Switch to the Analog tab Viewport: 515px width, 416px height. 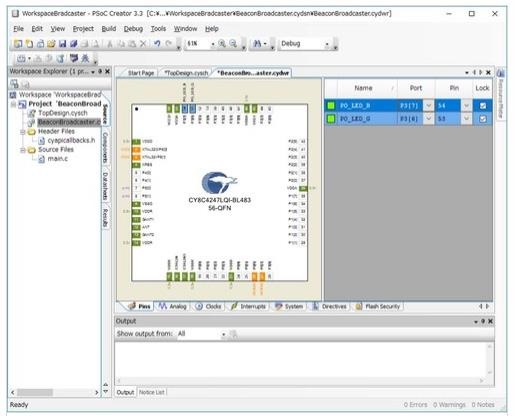pos(173,306)
